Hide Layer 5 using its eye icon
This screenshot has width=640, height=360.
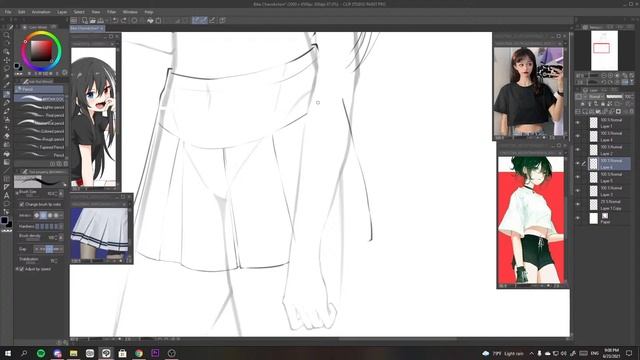tap(578, 177)
